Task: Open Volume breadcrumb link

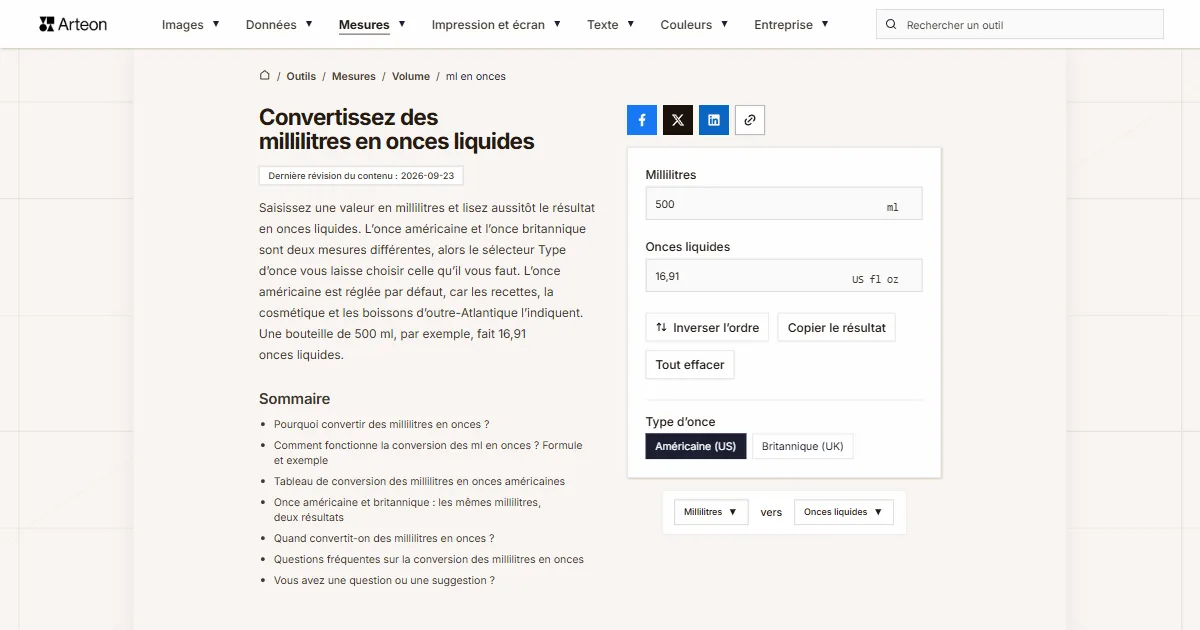Action: click(x=411, y=76)
